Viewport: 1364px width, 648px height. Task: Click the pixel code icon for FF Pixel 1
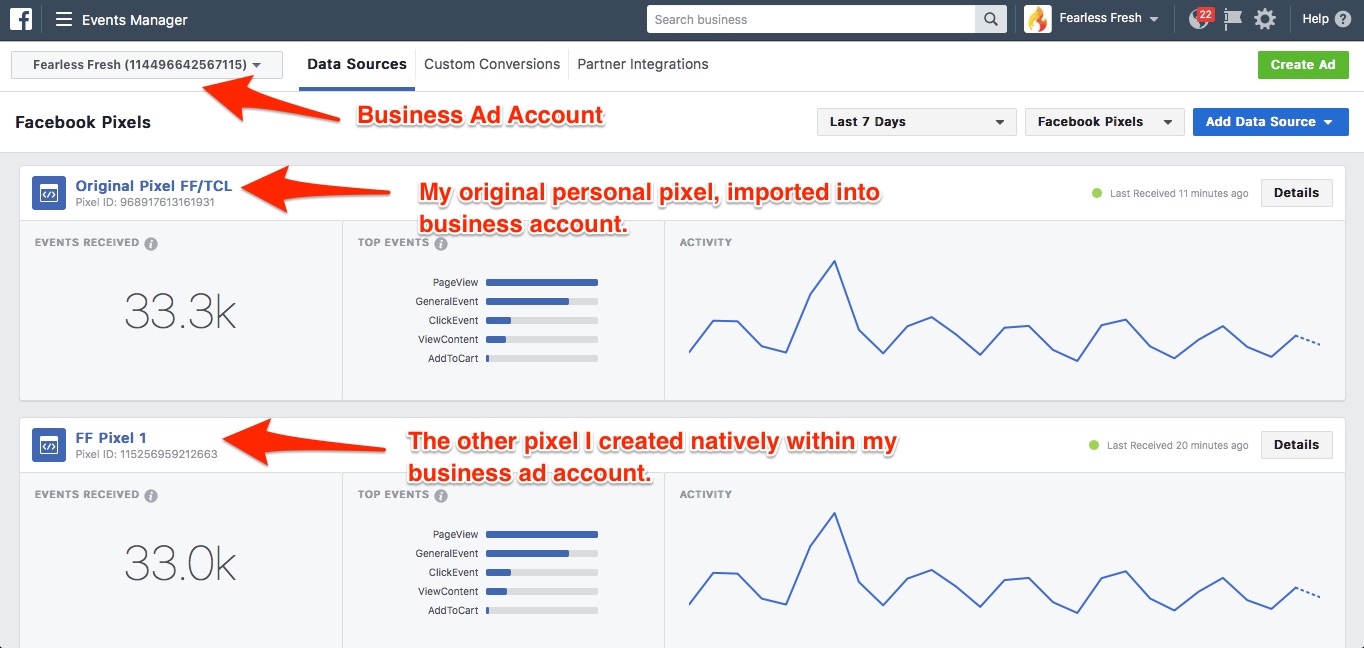(49, 445)
